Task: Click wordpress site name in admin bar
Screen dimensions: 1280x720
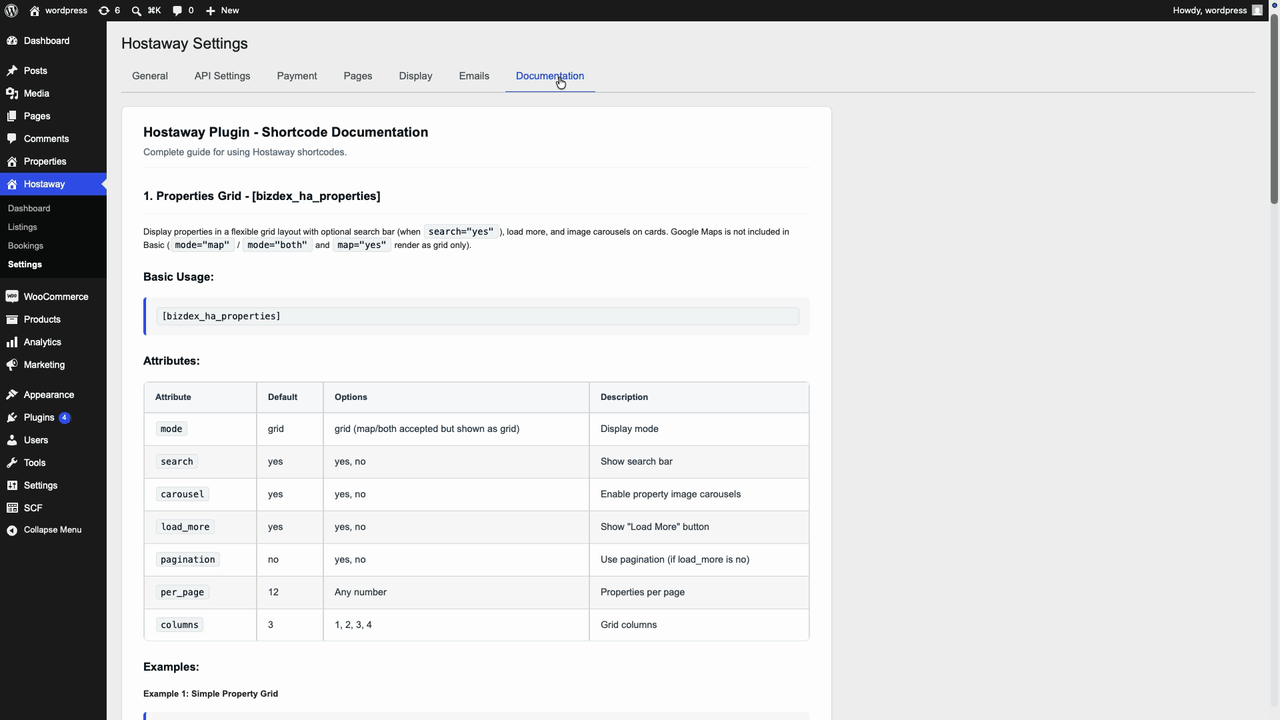Action: [66, 10]
